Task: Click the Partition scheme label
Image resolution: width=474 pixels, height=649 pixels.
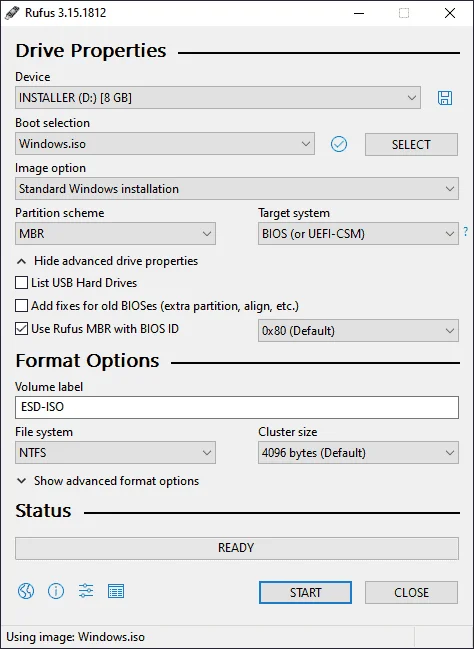Action: pyautogui.click(x=60, y=213)
